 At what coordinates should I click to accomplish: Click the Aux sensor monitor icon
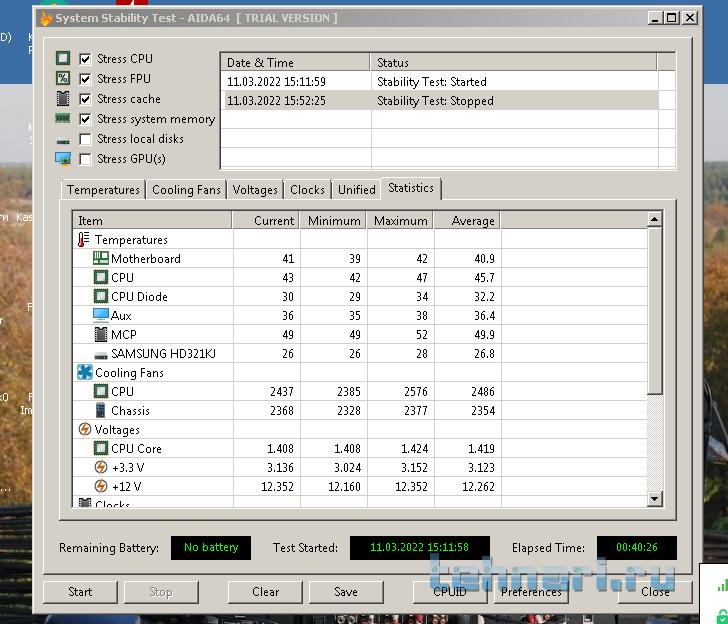tap(100, 316)
